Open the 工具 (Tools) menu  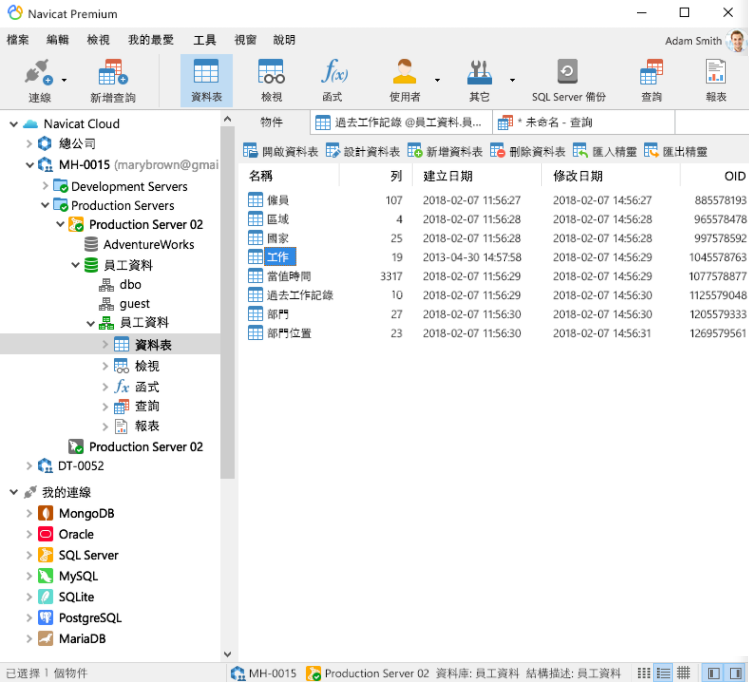204,40
